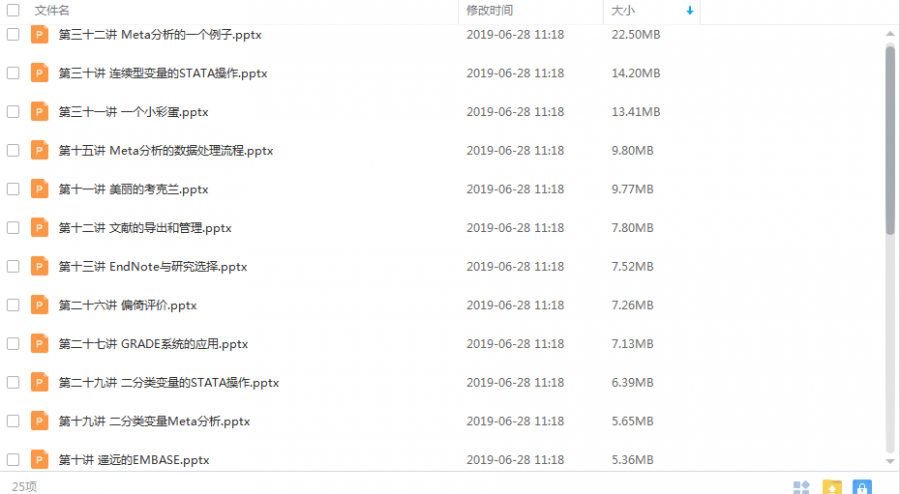Click PPT icon of 第十讲 遥远的EMBASE

[x=39, y=460]
